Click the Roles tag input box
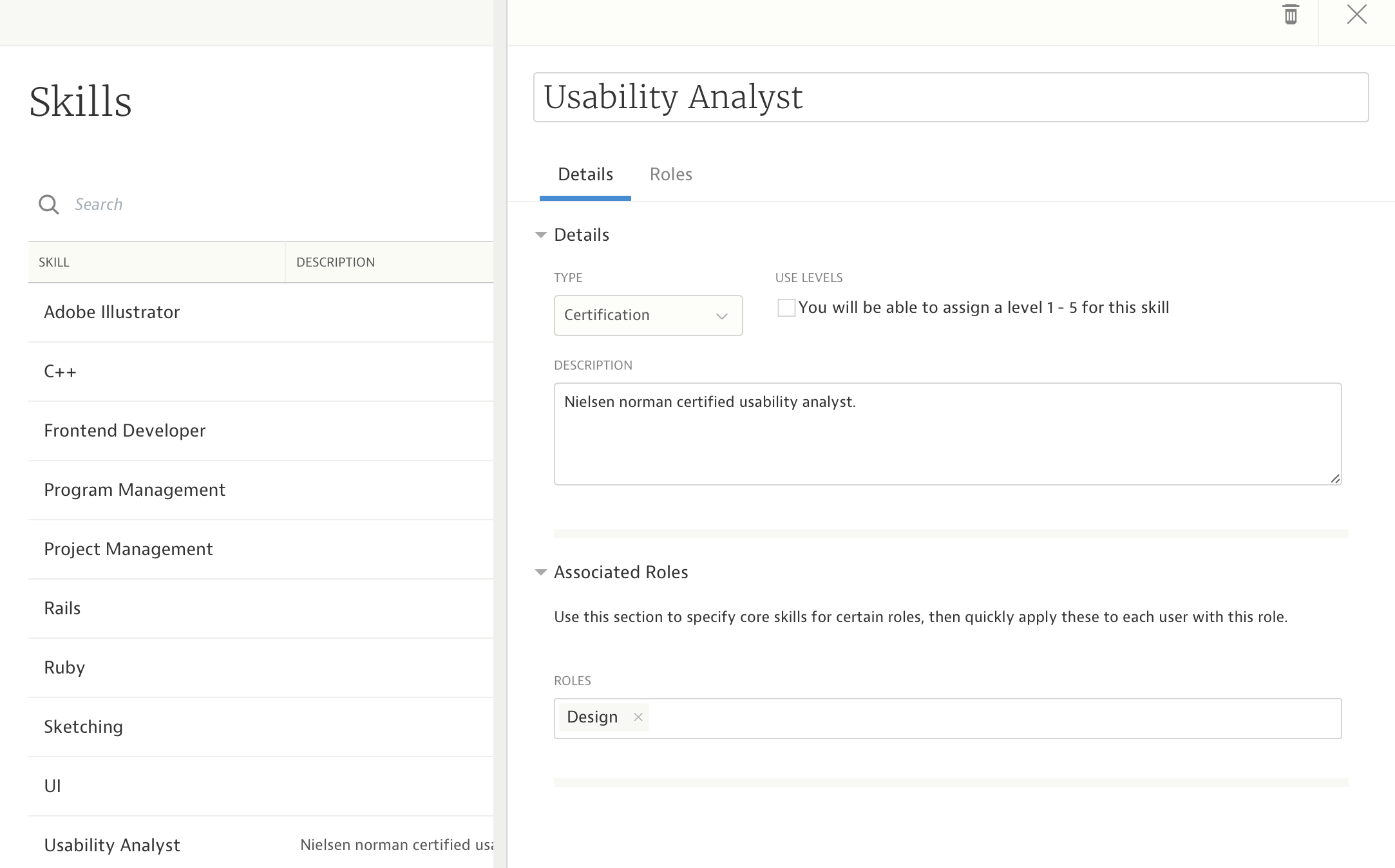Image resolution: width=1395 pixels, height=868 pixels. 992,719
